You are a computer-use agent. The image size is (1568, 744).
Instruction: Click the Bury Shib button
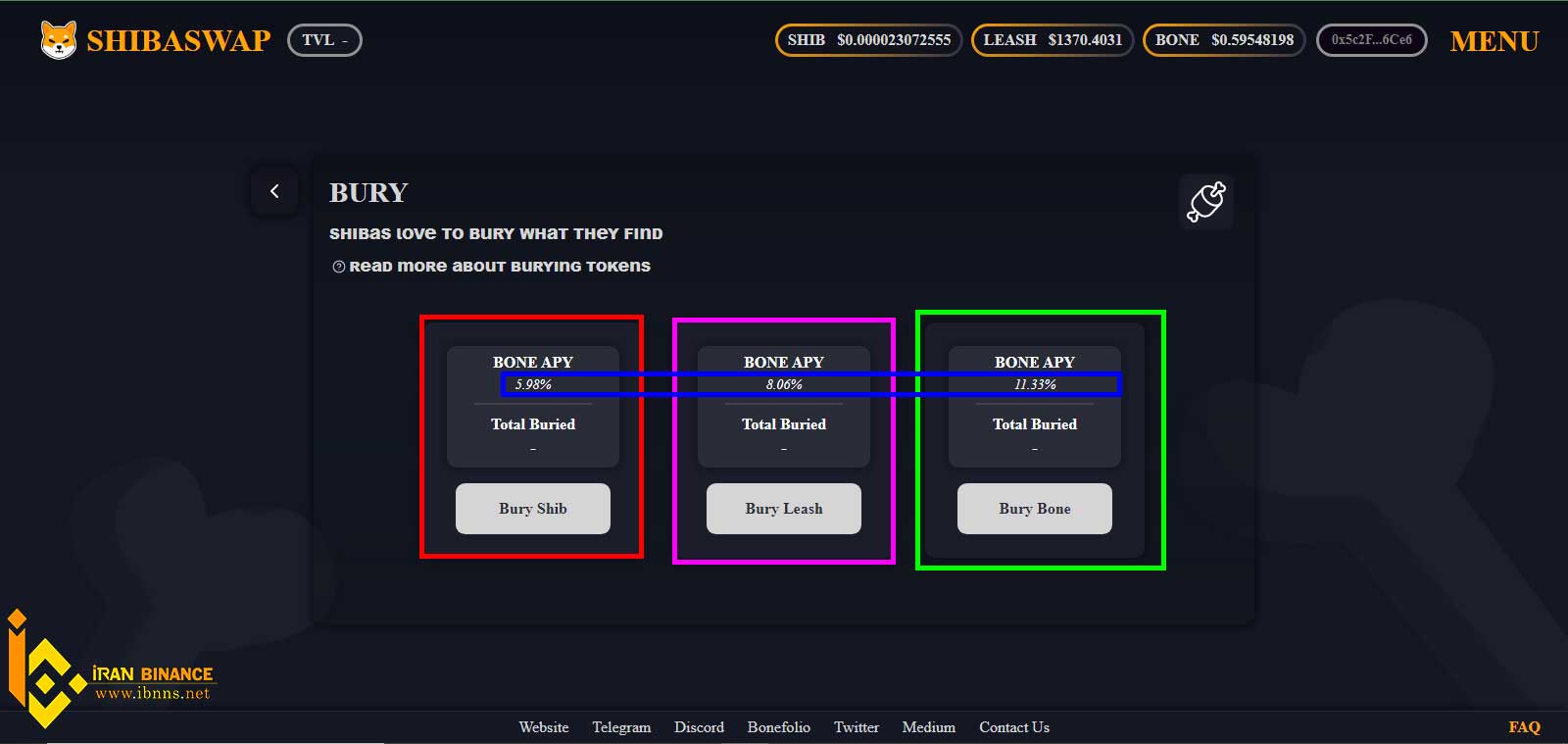point(533,509)
